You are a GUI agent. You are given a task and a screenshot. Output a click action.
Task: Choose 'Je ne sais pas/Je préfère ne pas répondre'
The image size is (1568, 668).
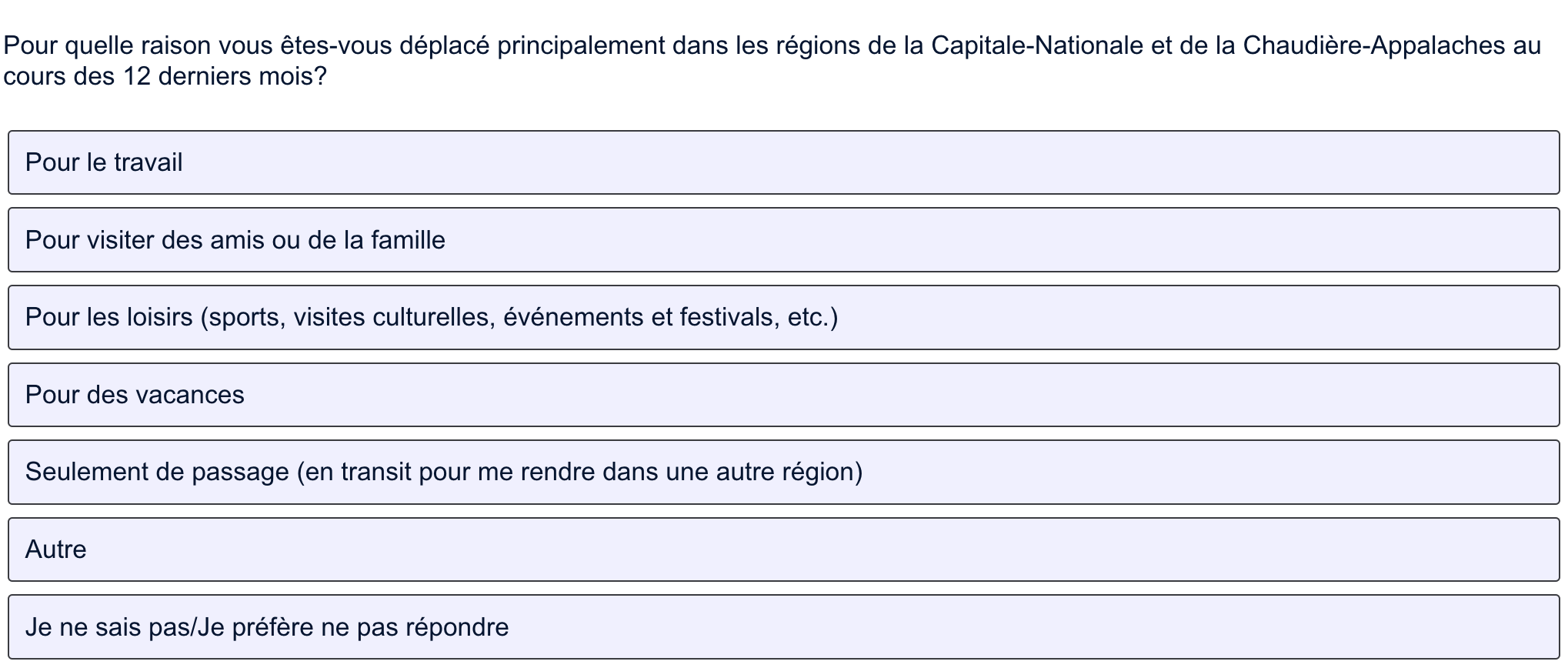coord(783,627)
